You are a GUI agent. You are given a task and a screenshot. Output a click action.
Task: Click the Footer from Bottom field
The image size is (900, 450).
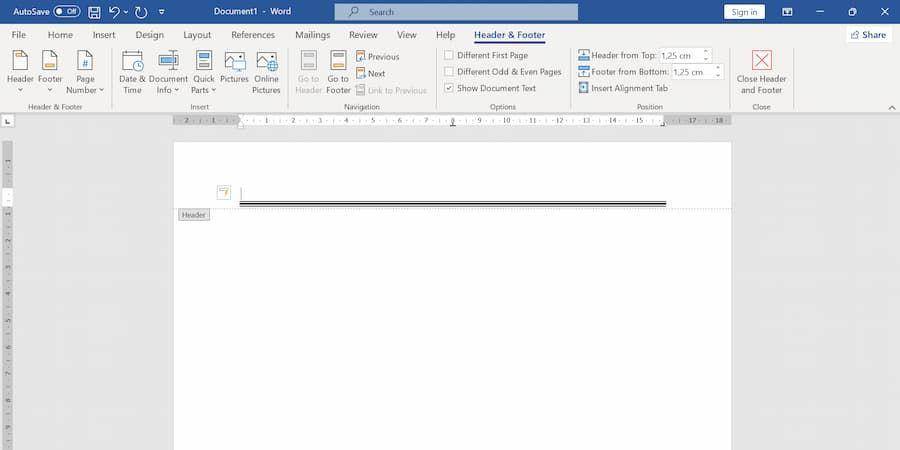pyautogui.click(x=692, y=72)
